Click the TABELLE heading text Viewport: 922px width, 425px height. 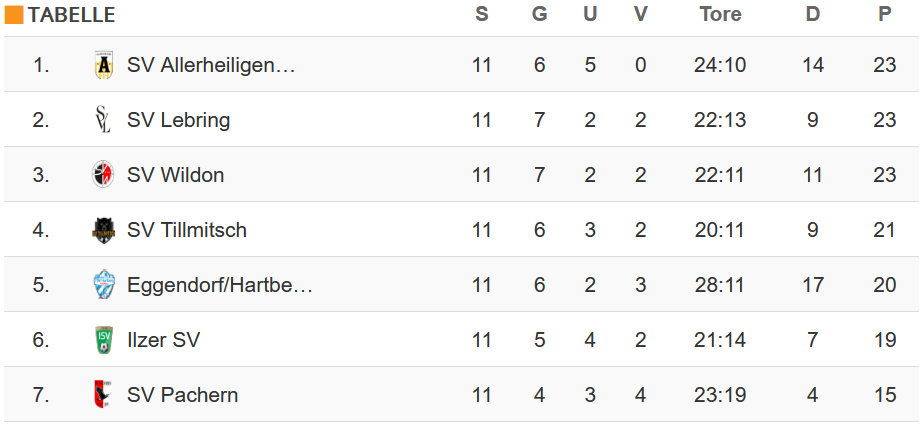[x=71, y=15]
